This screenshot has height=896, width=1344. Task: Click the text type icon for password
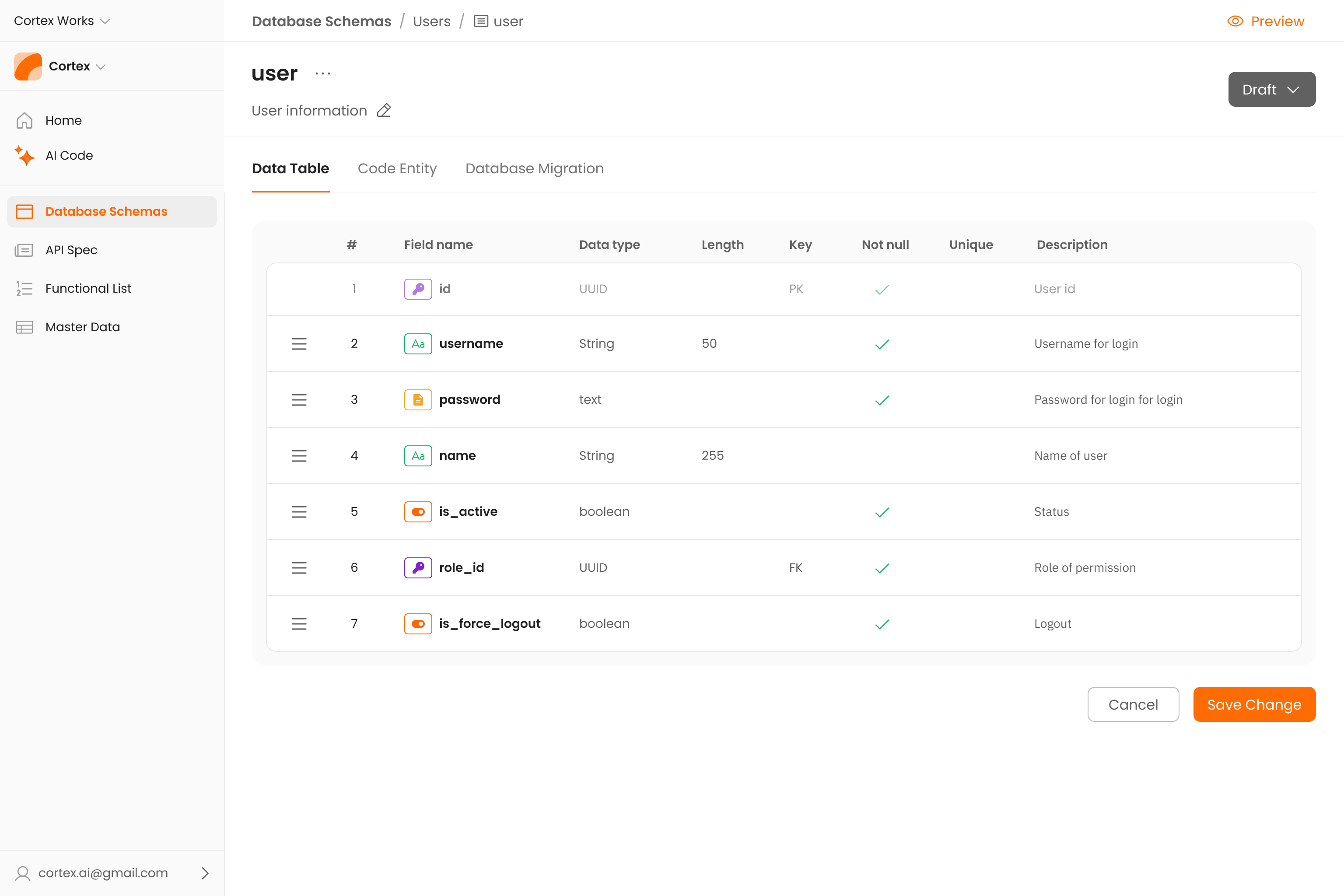point(418,399)
